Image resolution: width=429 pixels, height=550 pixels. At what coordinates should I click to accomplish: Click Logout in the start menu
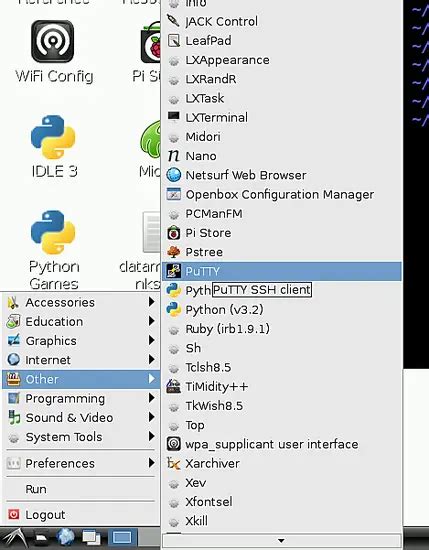80,515
